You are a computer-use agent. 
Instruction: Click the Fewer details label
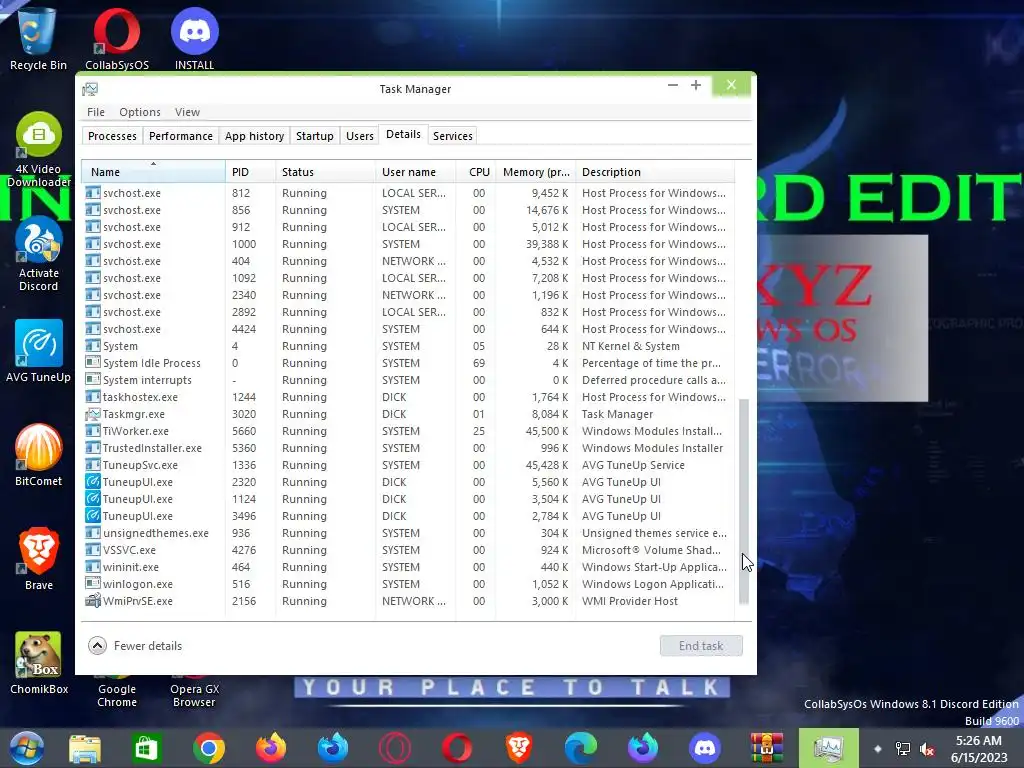(148, 646)
